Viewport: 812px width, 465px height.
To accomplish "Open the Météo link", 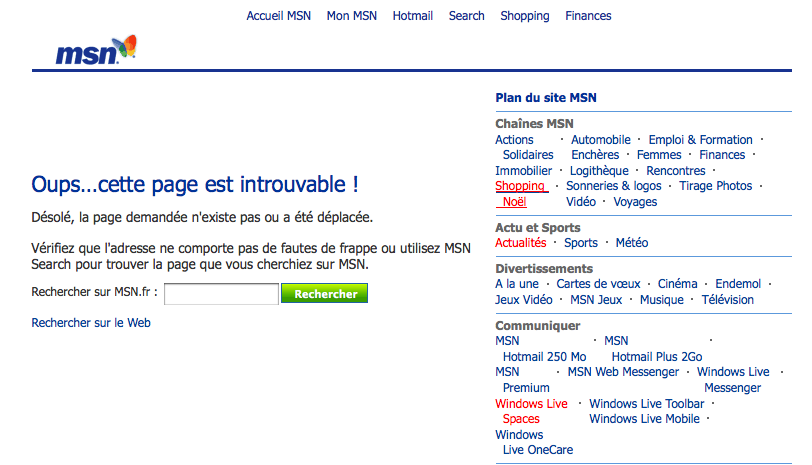I will pyautogui.click(x=631, y=243).
